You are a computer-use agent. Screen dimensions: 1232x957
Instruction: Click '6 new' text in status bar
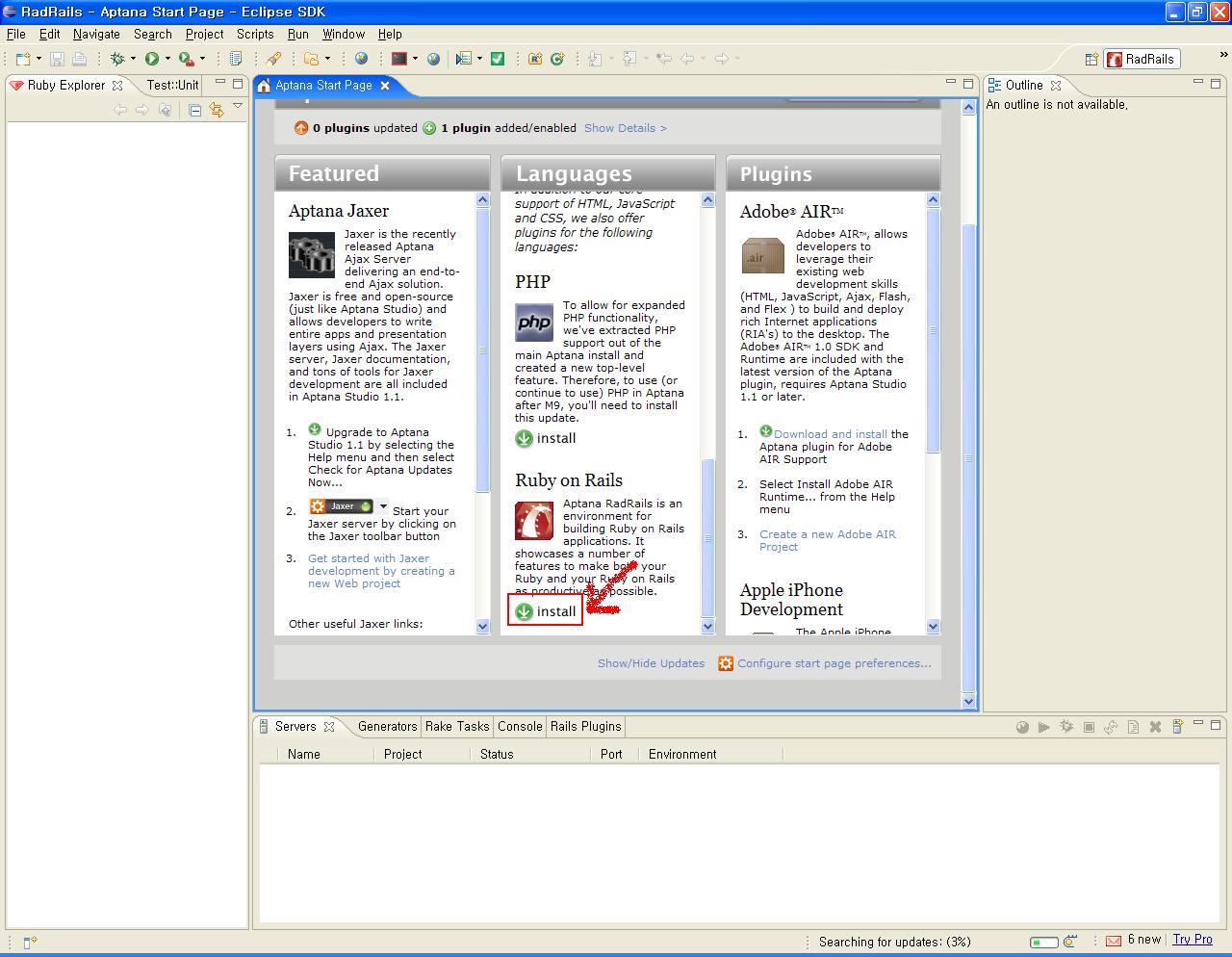click(x=1144, y=940)
